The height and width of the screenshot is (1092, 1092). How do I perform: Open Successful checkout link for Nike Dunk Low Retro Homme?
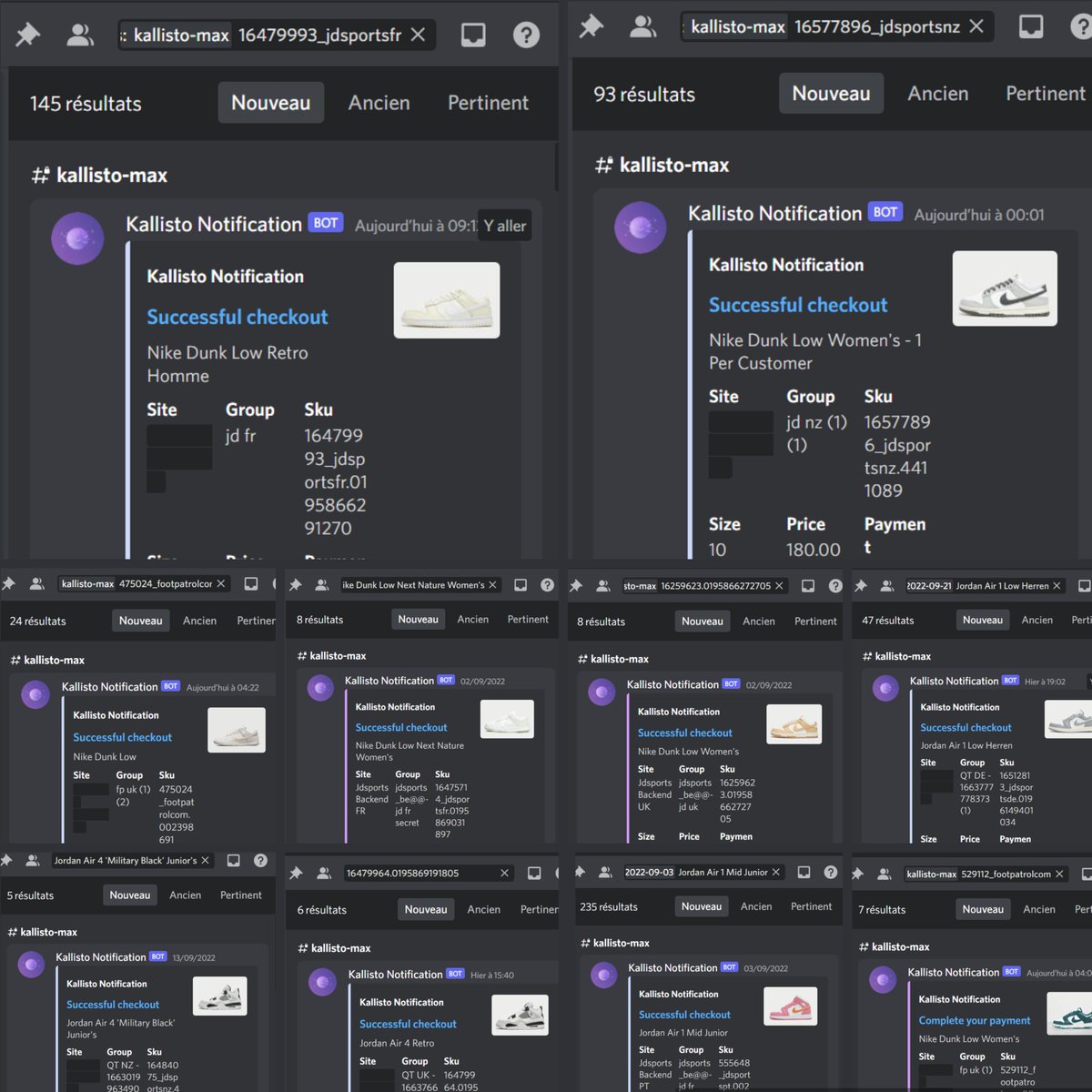[238, 317]
